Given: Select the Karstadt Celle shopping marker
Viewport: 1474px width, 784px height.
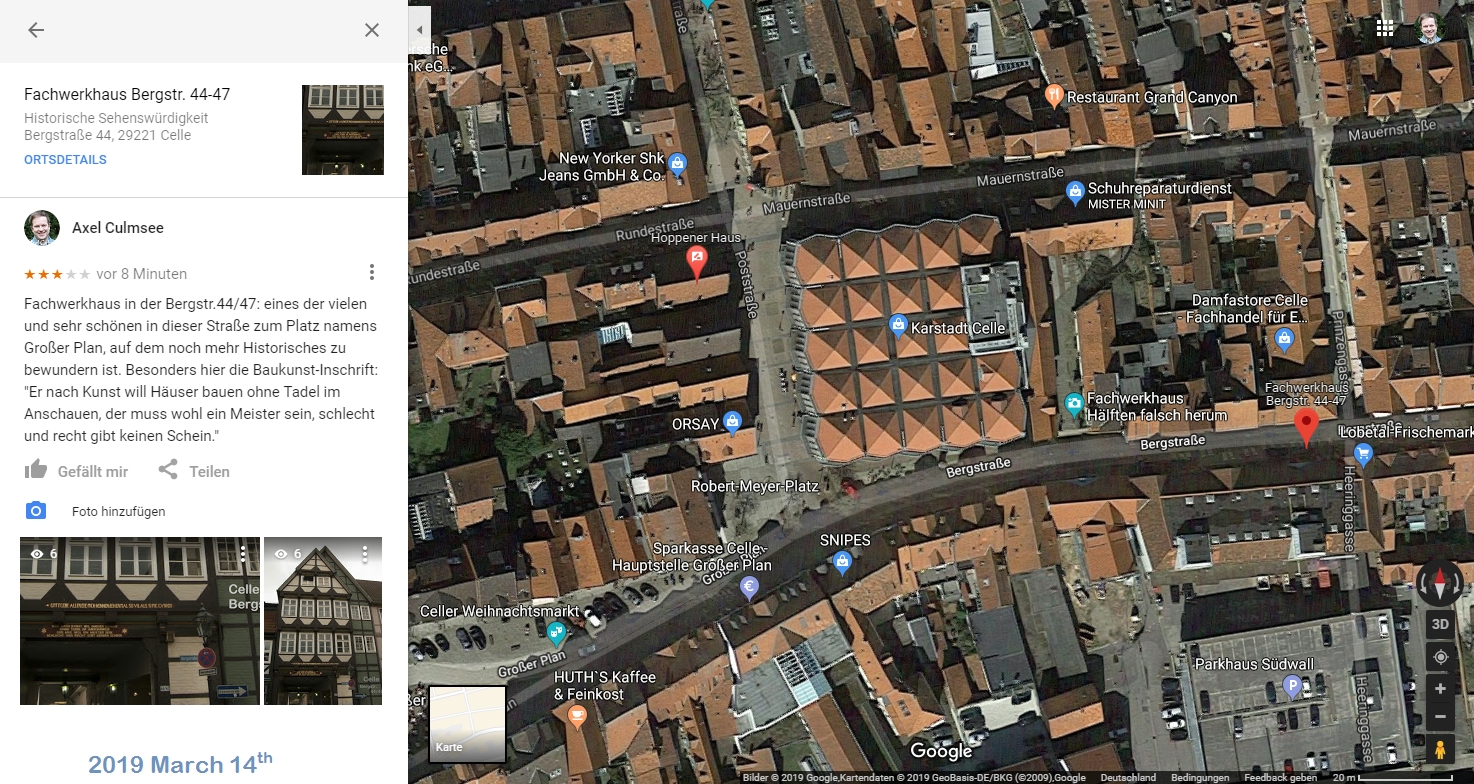Looking at the screenshot, I should 898,326.
